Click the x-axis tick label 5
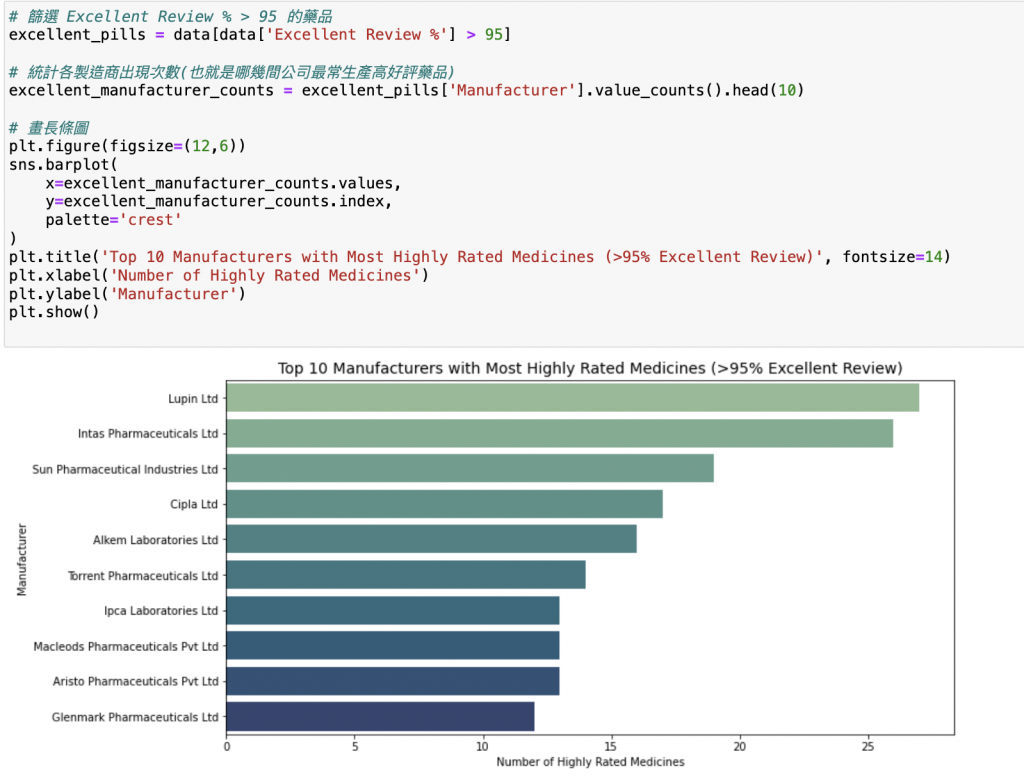 click(x=355, y=746)
